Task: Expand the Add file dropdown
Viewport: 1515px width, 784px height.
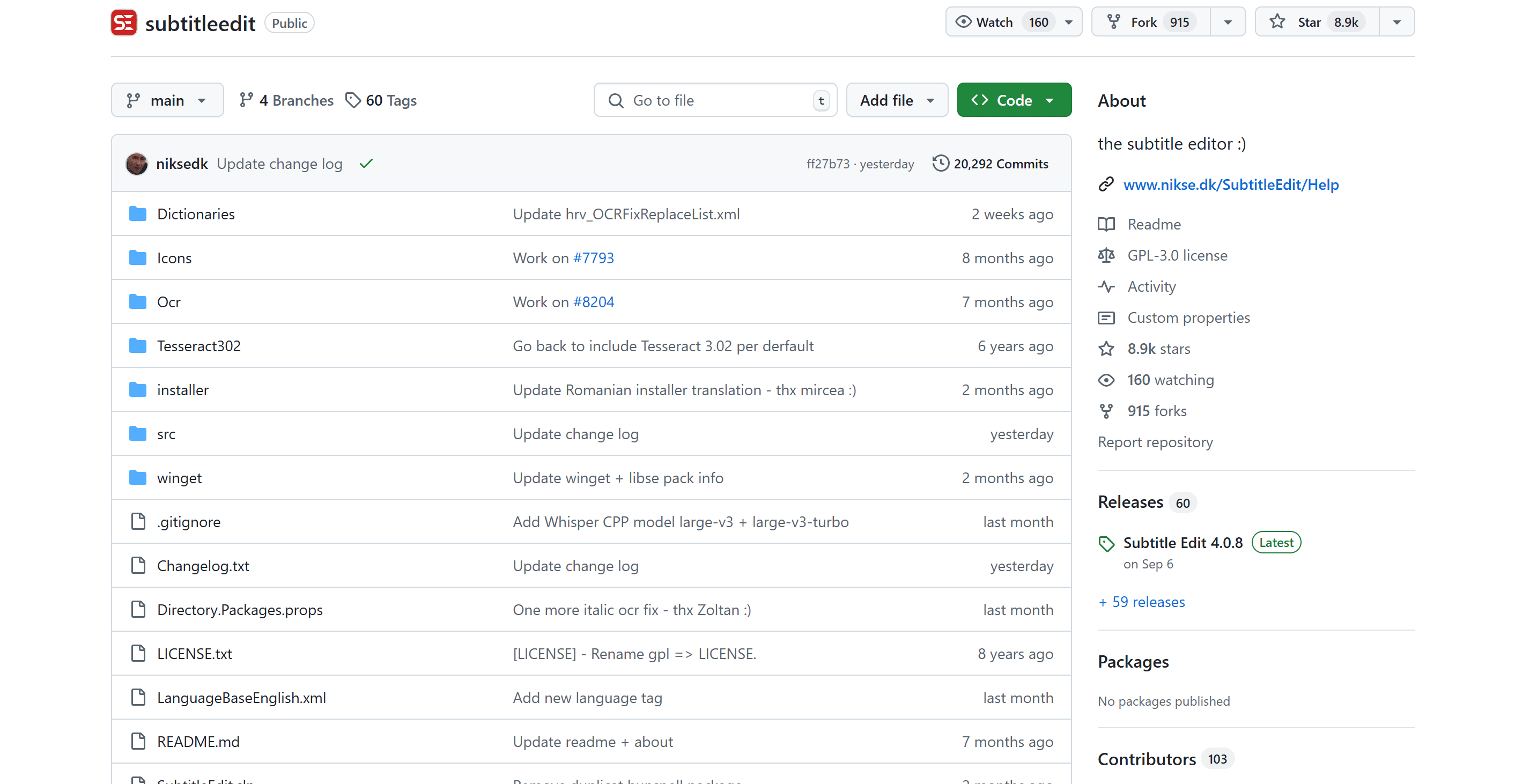Action: (x=896, y=100)
